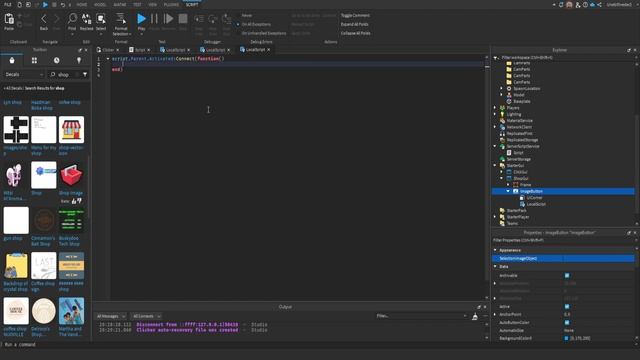The image size is (640, 360).
Task: Switch to the Script editor tab
Action: click(140, 50)
